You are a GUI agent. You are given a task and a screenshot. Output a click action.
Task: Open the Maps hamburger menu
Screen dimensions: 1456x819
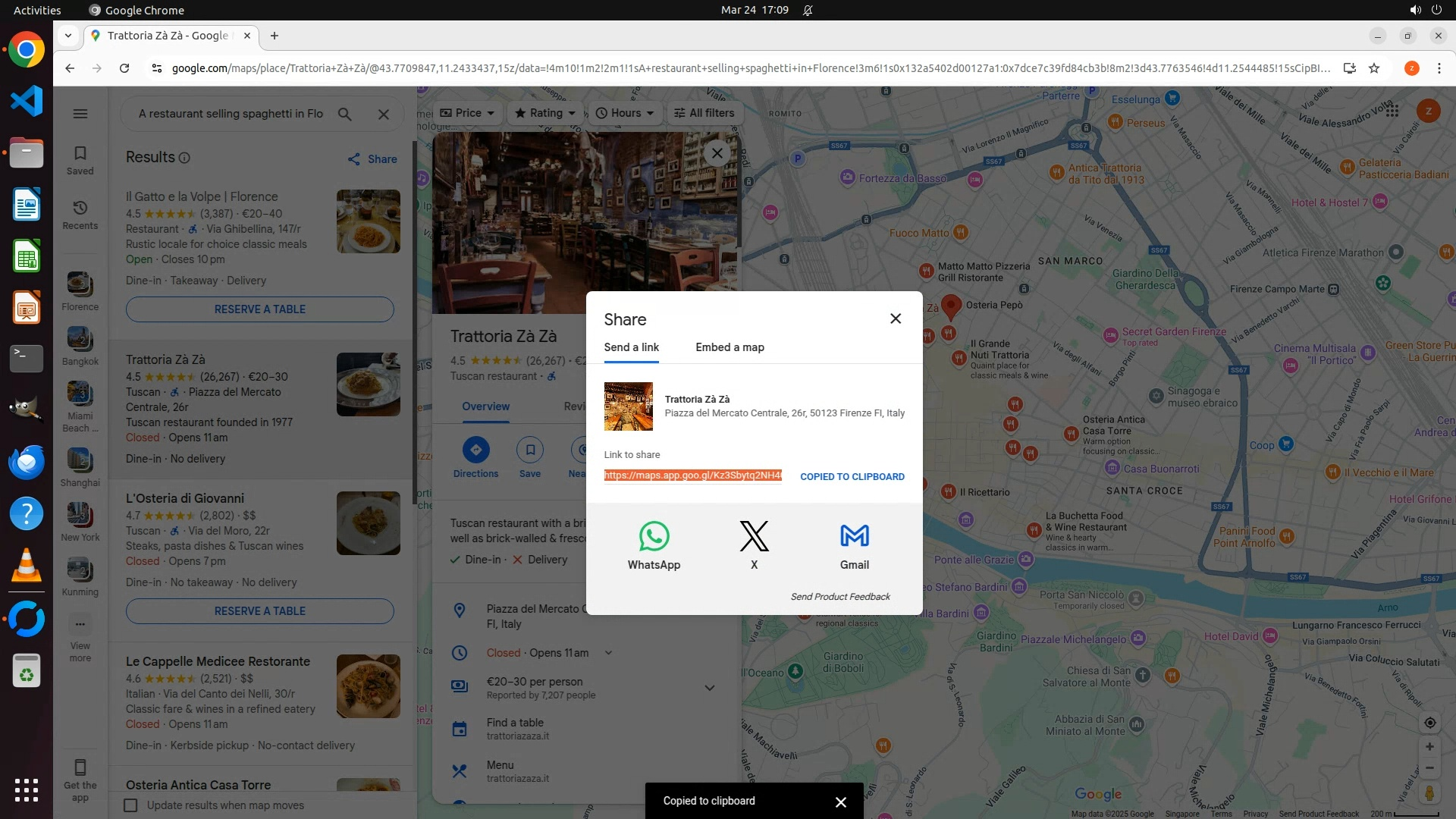tap(80, 114)
